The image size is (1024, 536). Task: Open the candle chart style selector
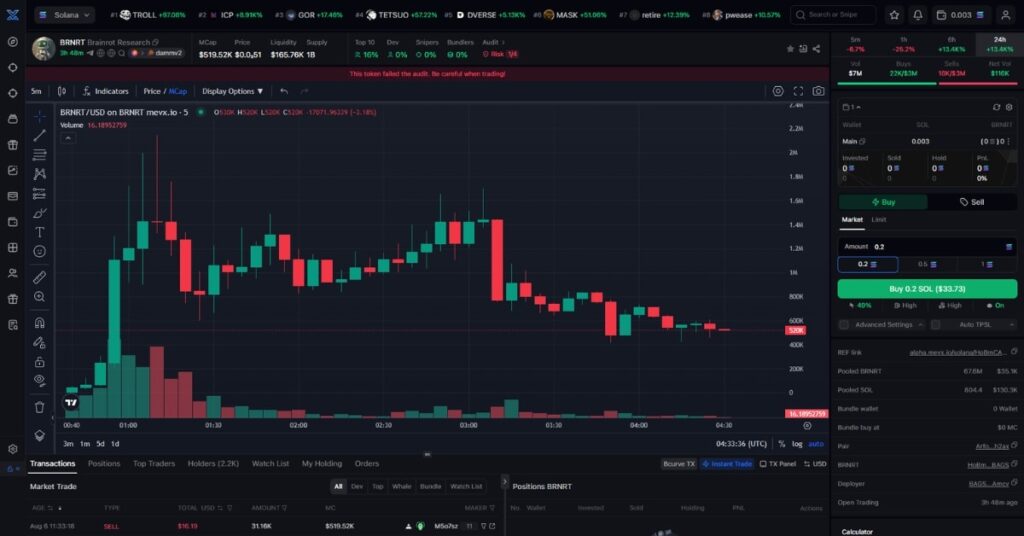62,91
